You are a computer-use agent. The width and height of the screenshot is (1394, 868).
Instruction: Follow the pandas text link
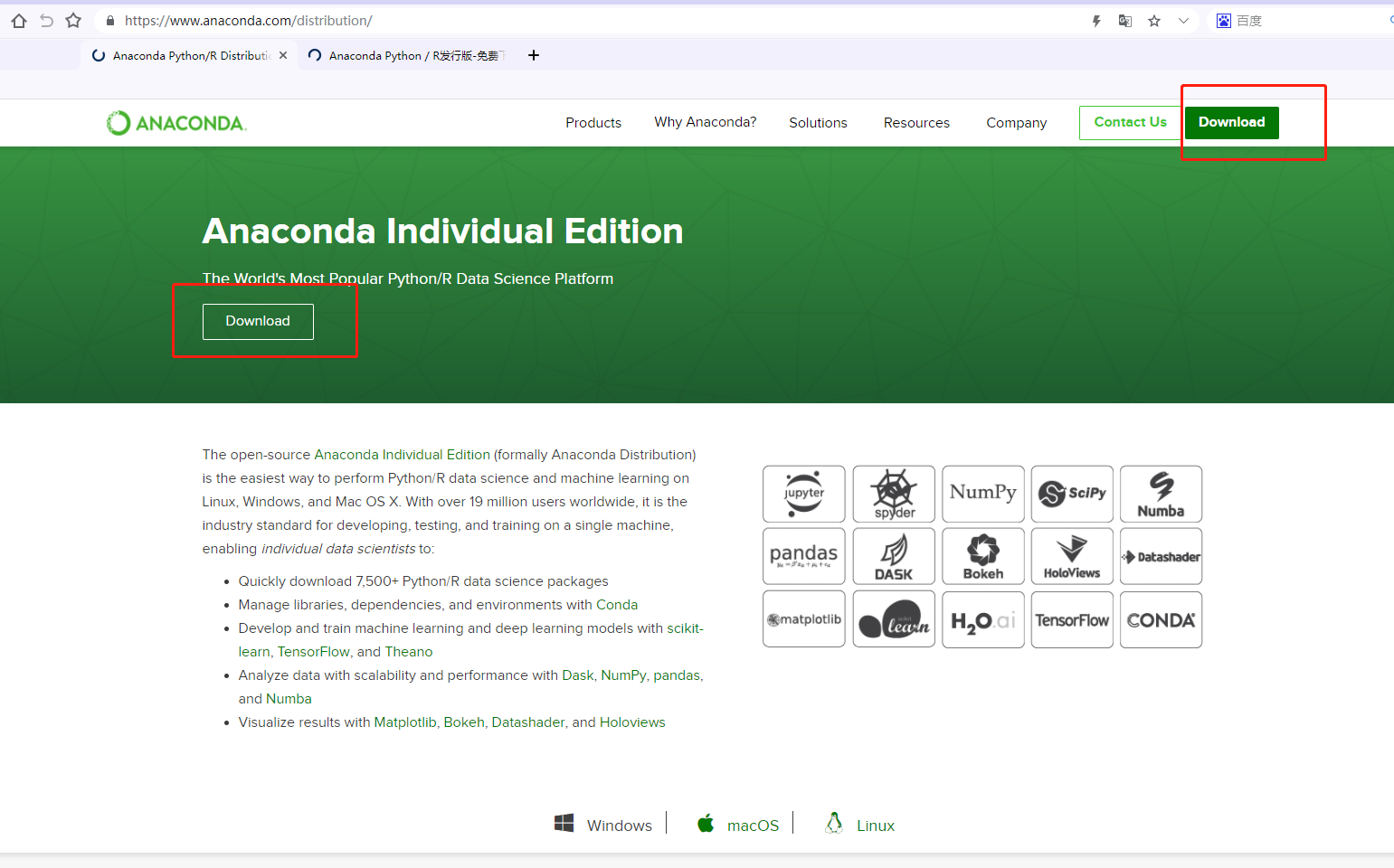click(x=677, y=675)
